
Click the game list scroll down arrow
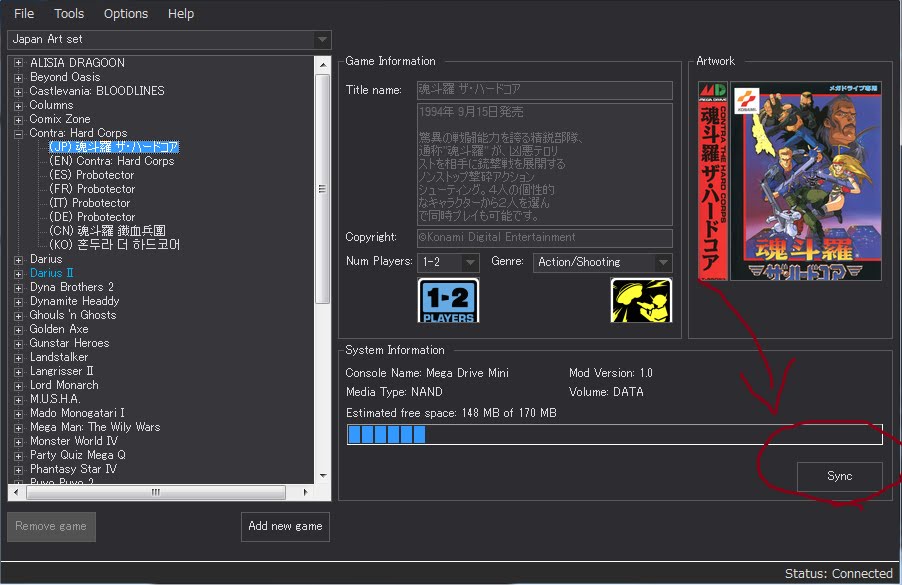(323, 476)
